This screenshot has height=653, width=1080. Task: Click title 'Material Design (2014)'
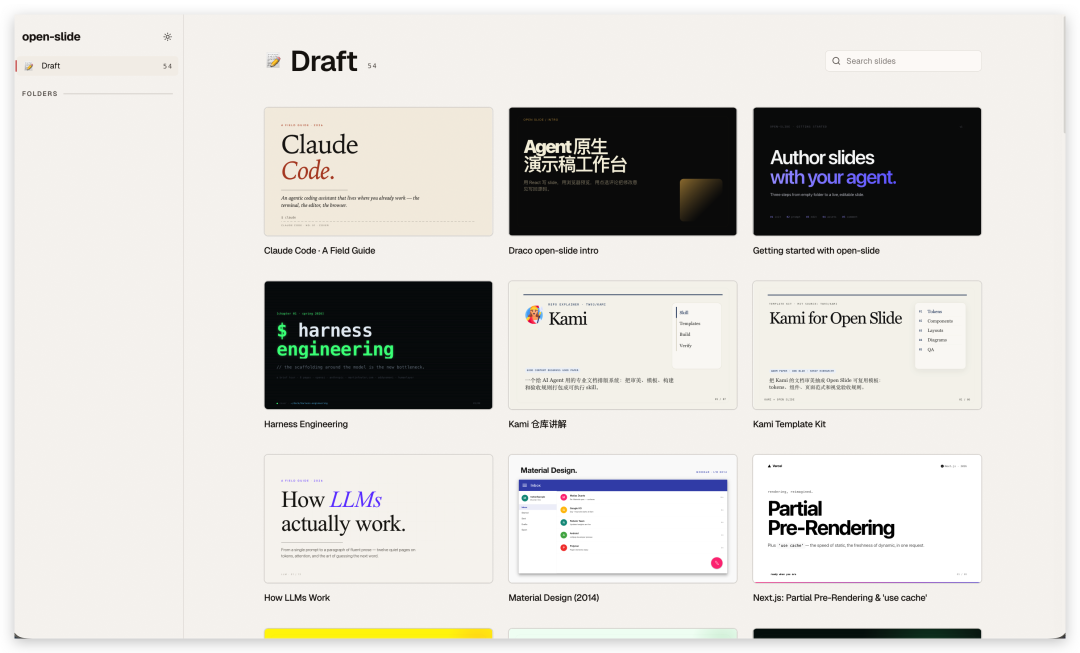coord(554,598)
